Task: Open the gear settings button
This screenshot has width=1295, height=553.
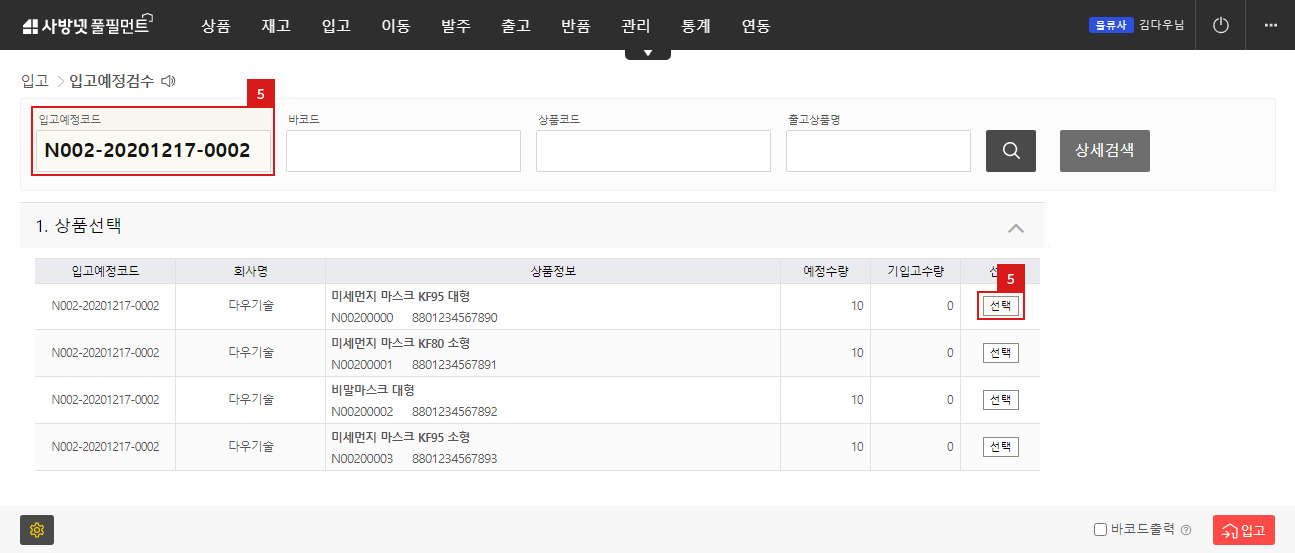Action: (37, 530)
